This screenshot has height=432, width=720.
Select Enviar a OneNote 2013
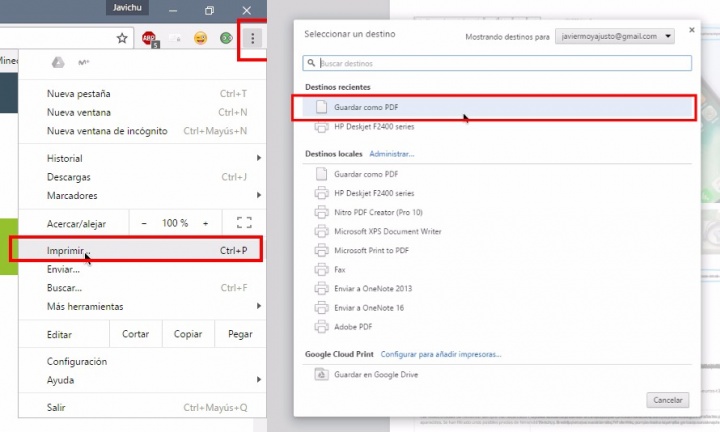[497, 288]
